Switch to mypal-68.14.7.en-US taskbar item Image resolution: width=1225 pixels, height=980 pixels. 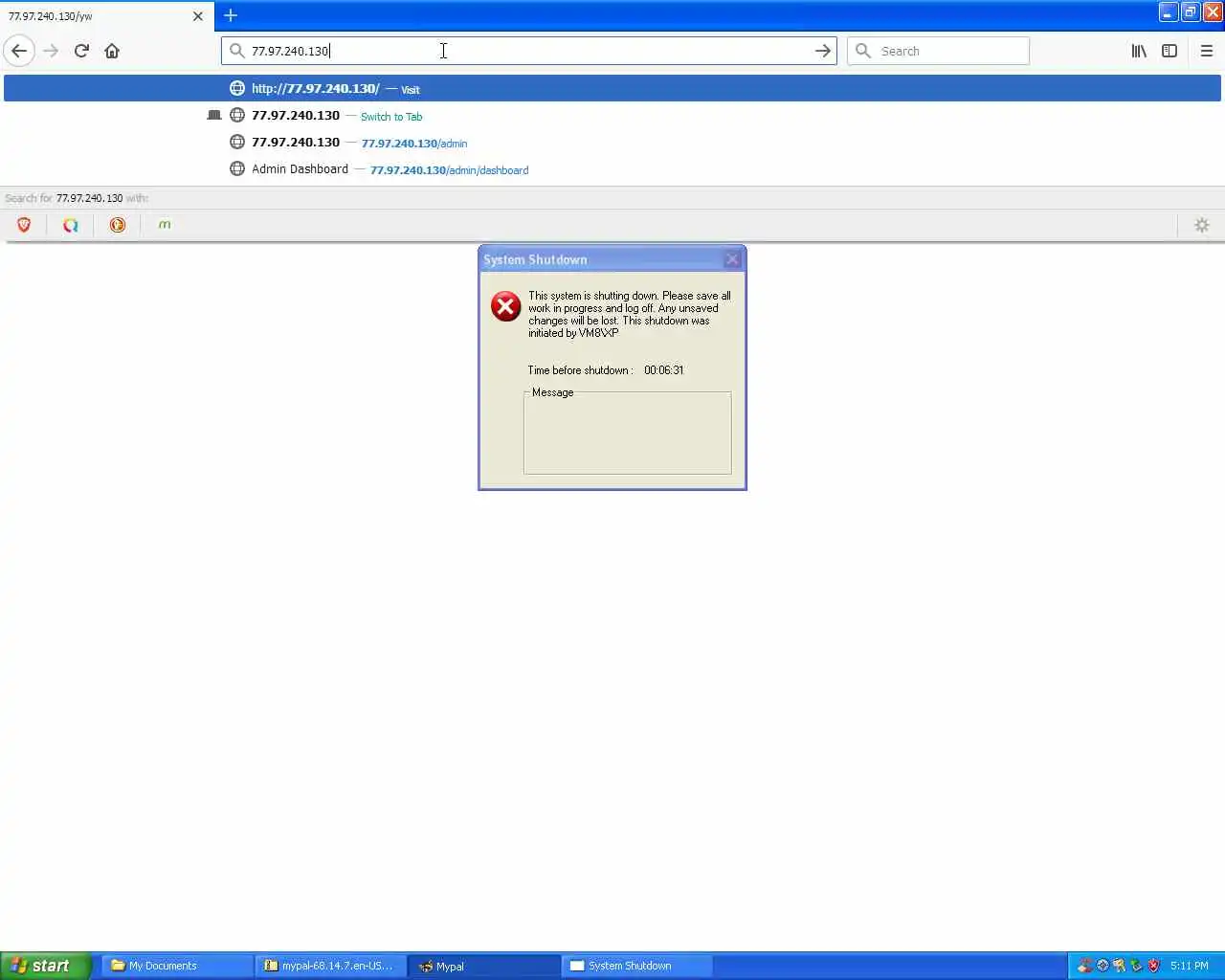(x=330, y=966)
